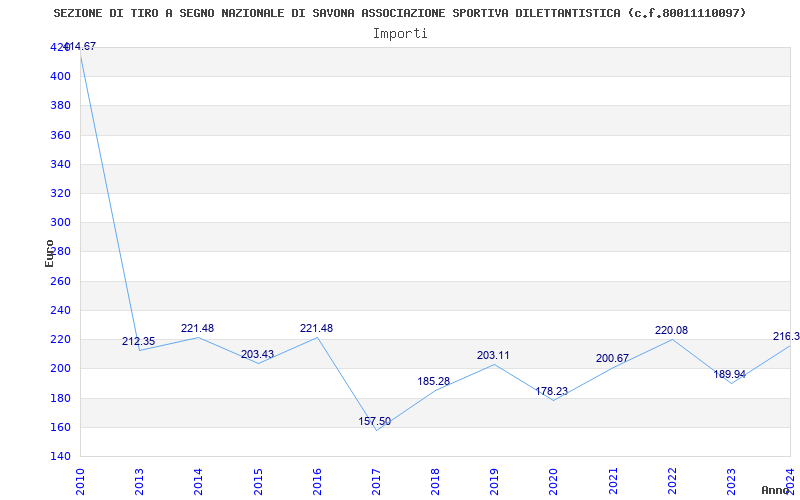
Task: Select the 221.48 label above year 2014
Action: [197, 329]
